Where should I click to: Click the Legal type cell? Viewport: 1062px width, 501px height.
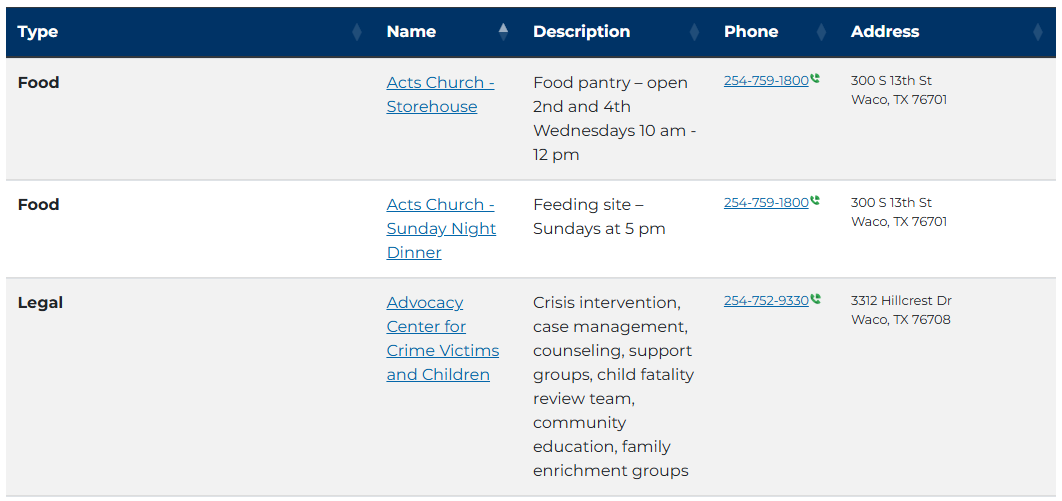[40, 303]
